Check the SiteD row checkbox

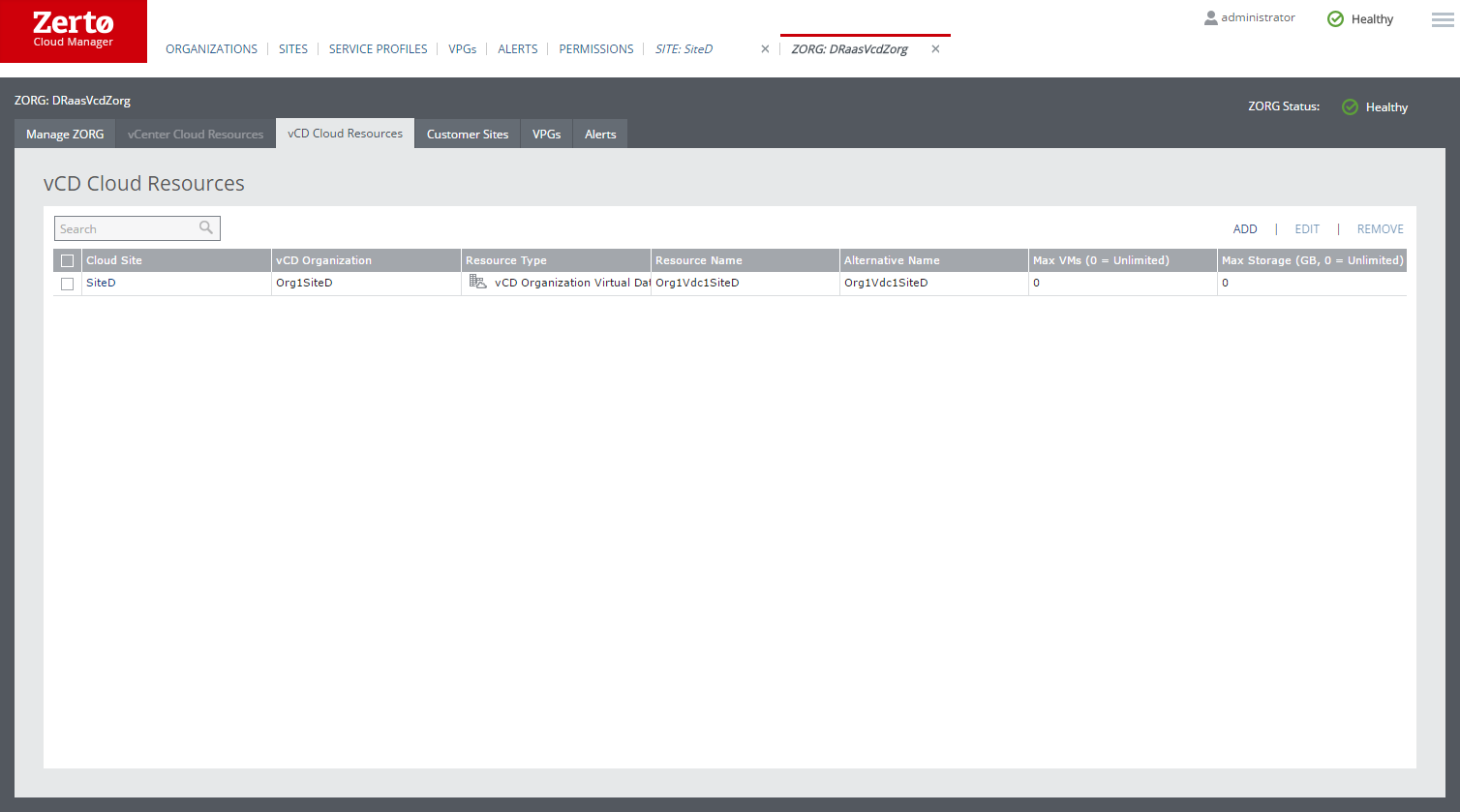[x=67, y=284]
